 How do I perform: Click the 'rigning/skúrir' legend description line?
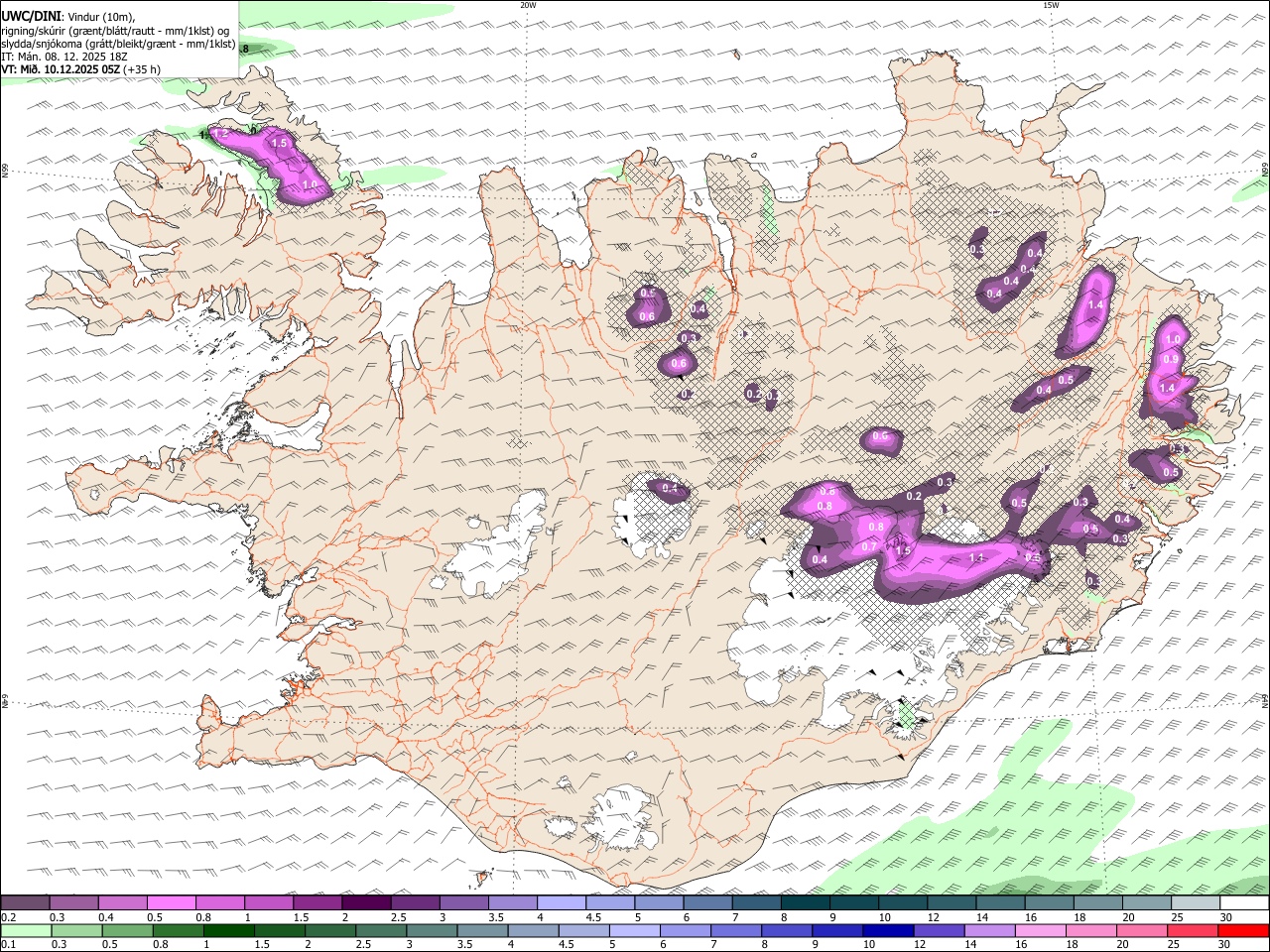point(116,31)
